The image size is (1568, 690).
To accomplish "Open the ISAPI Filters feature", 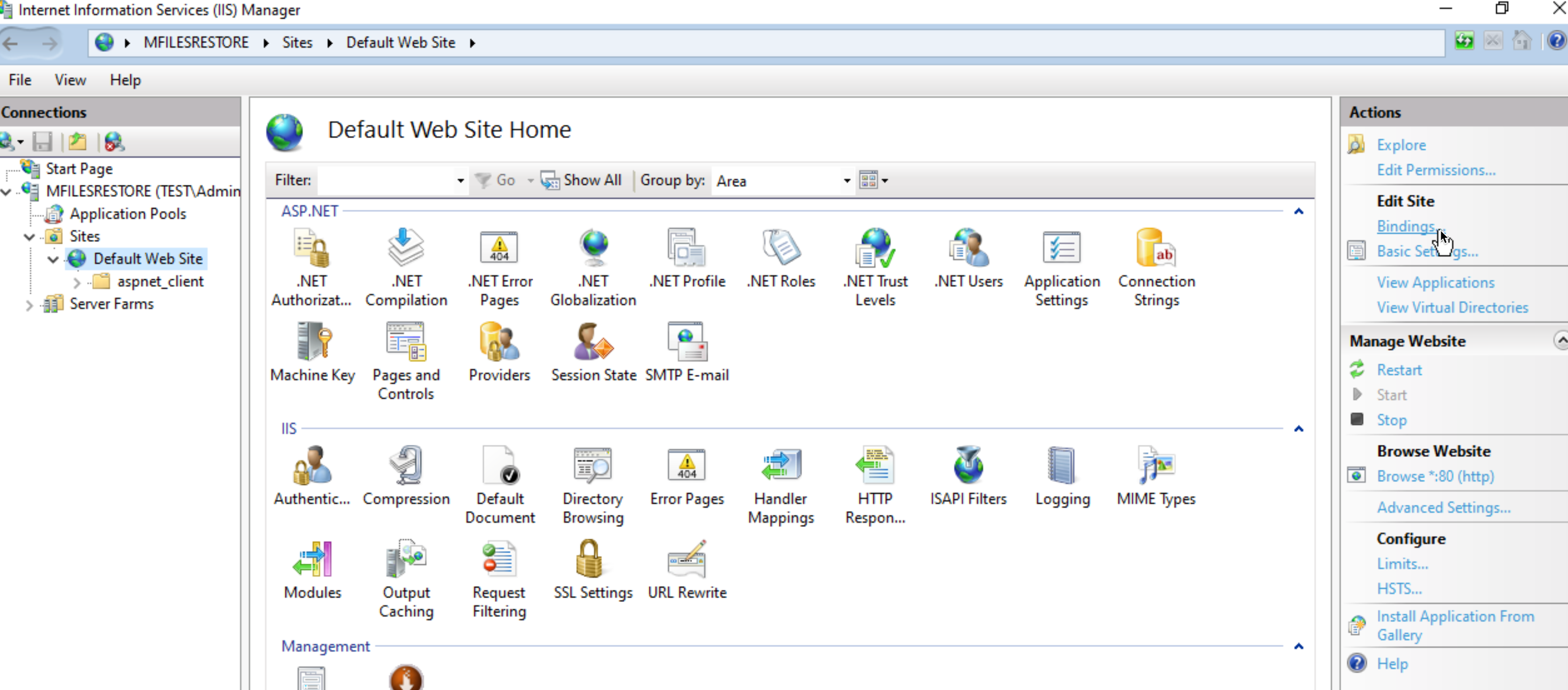I will click(968, 475).
